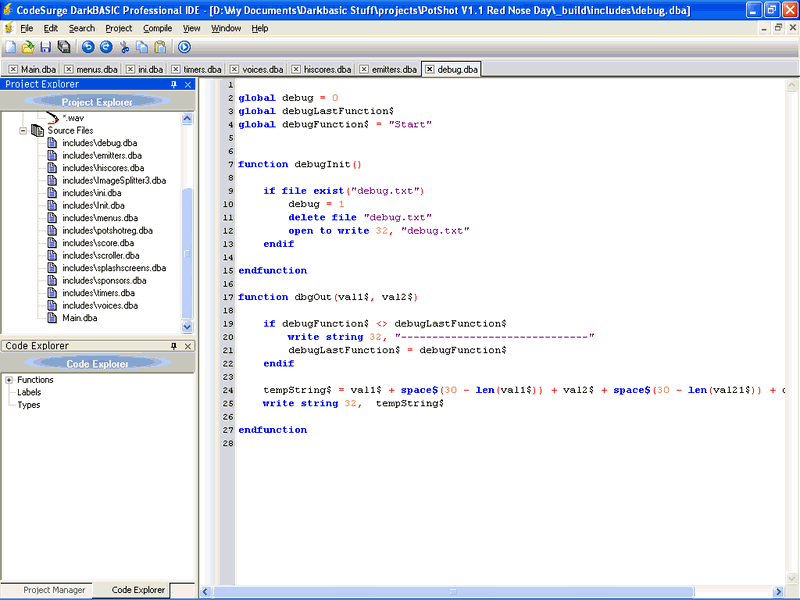Collapse the Source Files tree node
800x600 pixels.
[24, 131]
